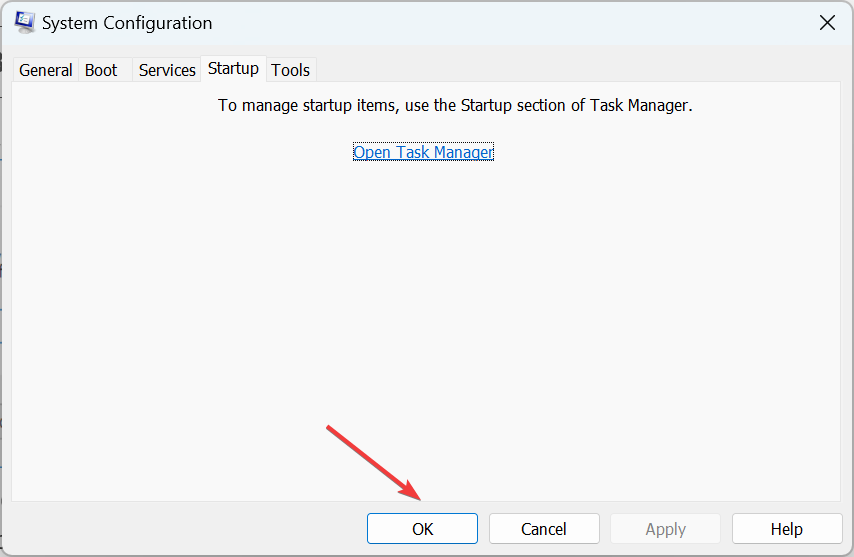Click the startup items instruction text

(x=455, y=105)
